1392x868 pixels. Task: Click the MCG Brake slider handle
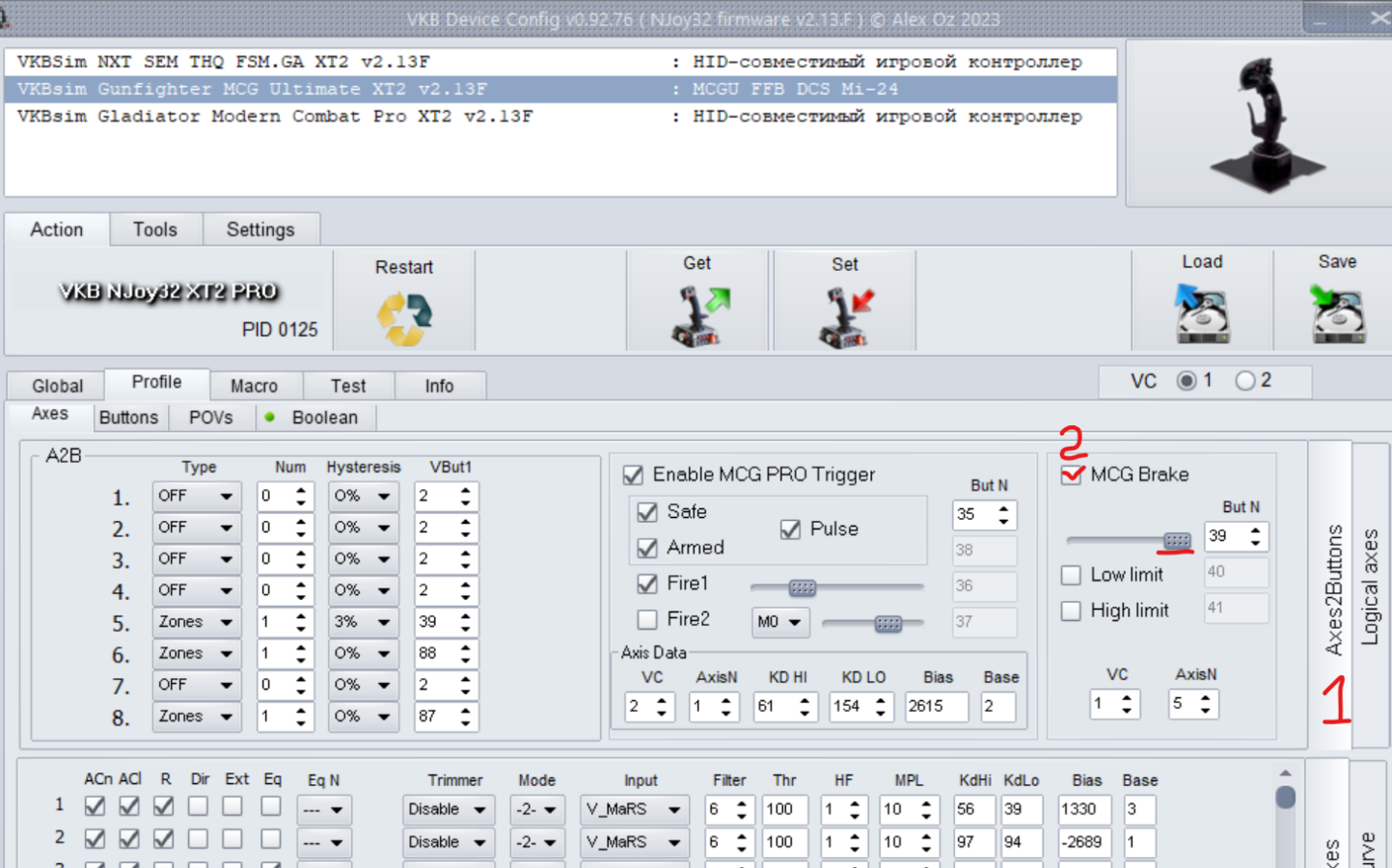pos(1176,541)
